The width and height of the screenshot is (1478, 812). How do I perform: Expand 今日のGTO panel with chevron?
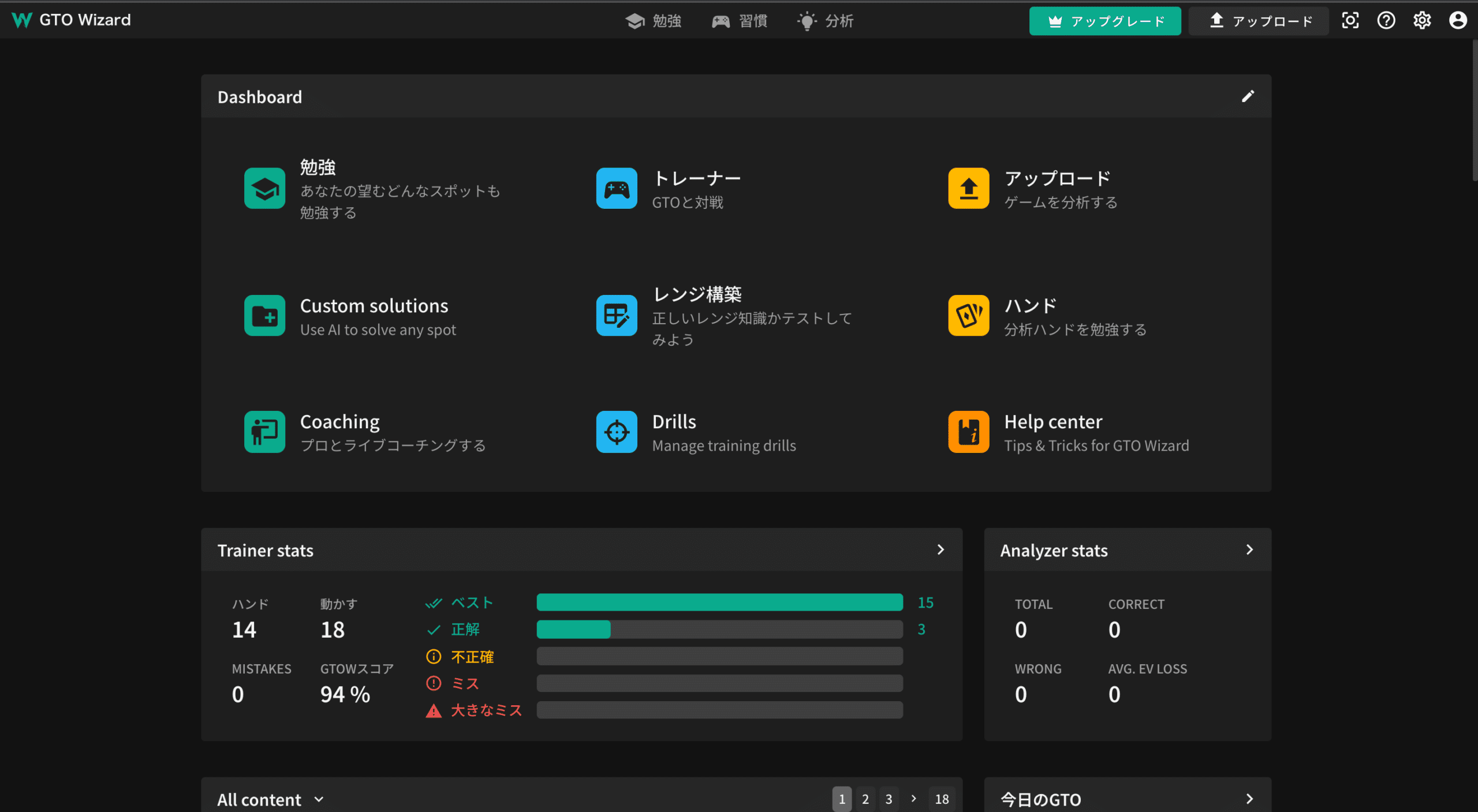1249,799
